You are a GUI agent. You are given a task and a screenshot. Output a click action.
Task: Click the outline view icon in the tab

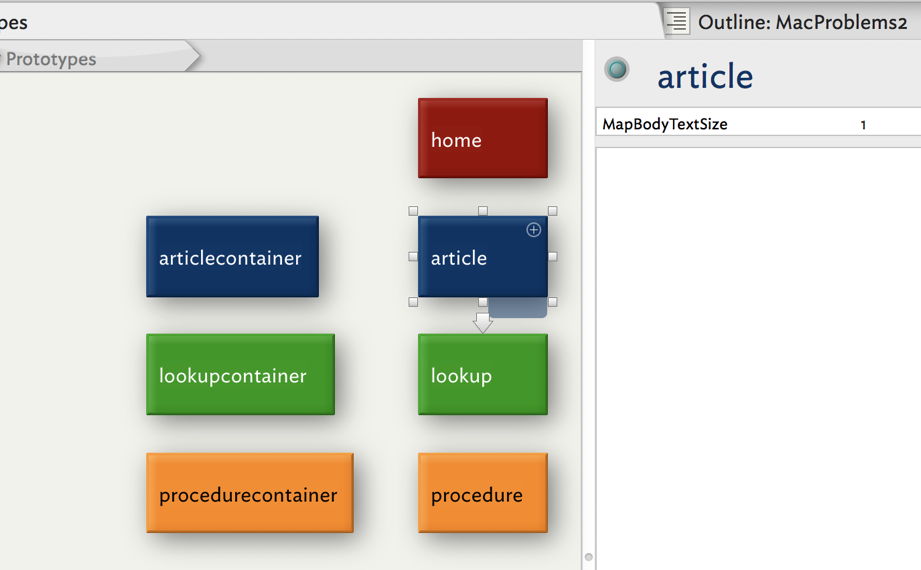(x=677, y=21)
